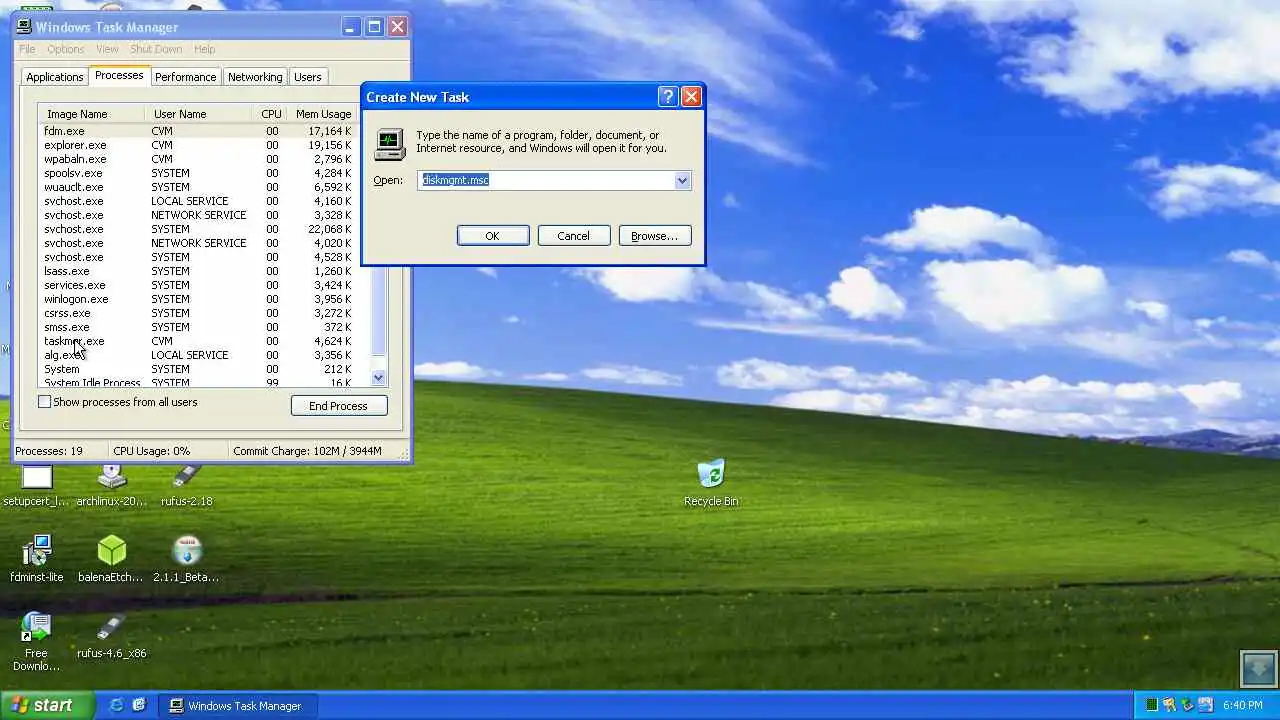Screen dimensions: 1280x720
Task: Select the Free Download Manager desktop icon
Action: (x=36, y=642)
